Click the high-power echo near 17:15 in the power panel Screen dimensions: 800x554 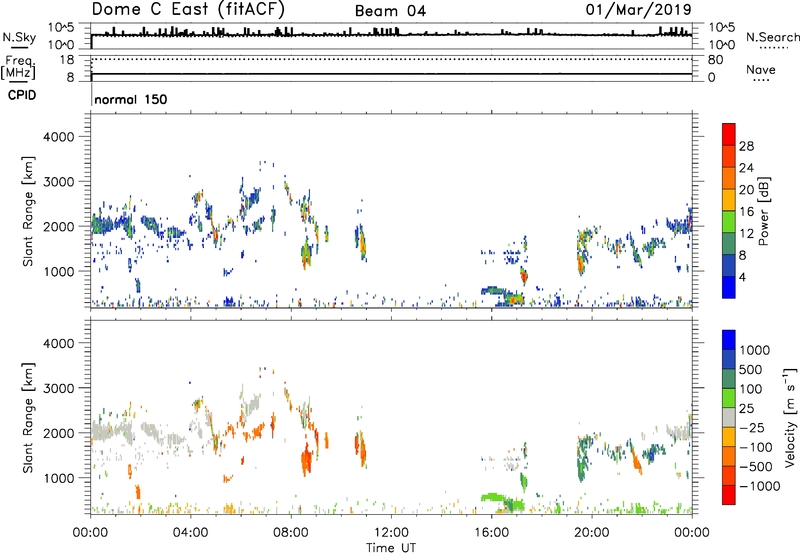[523, 276]
